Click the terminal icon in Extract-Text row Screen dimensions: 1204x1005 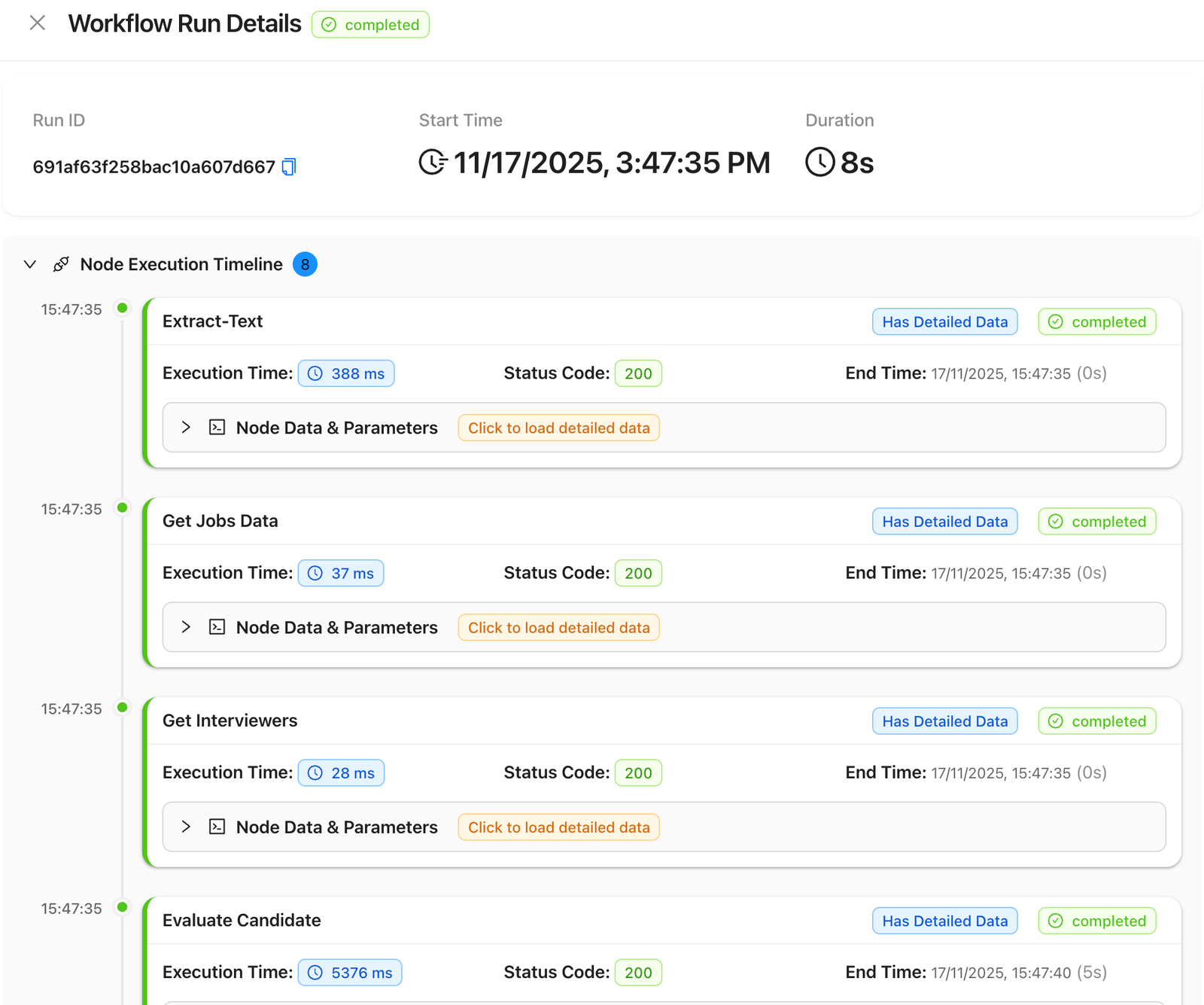click(217, 428)
